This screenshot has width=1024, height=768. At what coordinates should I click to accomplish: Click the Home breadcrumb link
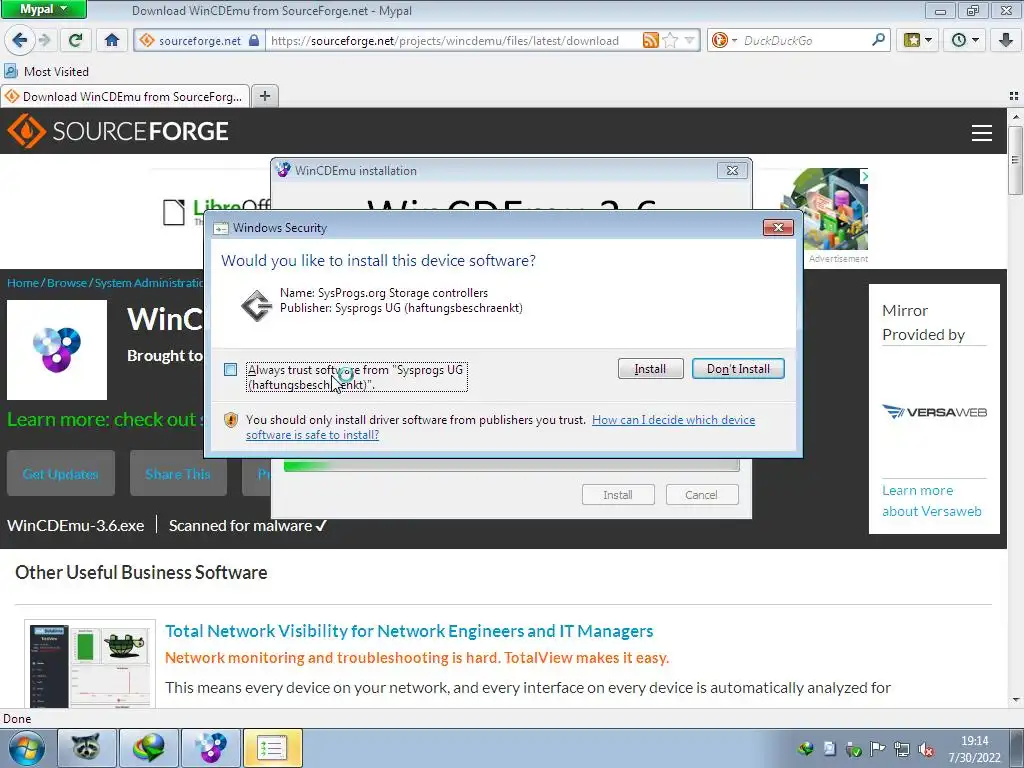coord(23,283)
